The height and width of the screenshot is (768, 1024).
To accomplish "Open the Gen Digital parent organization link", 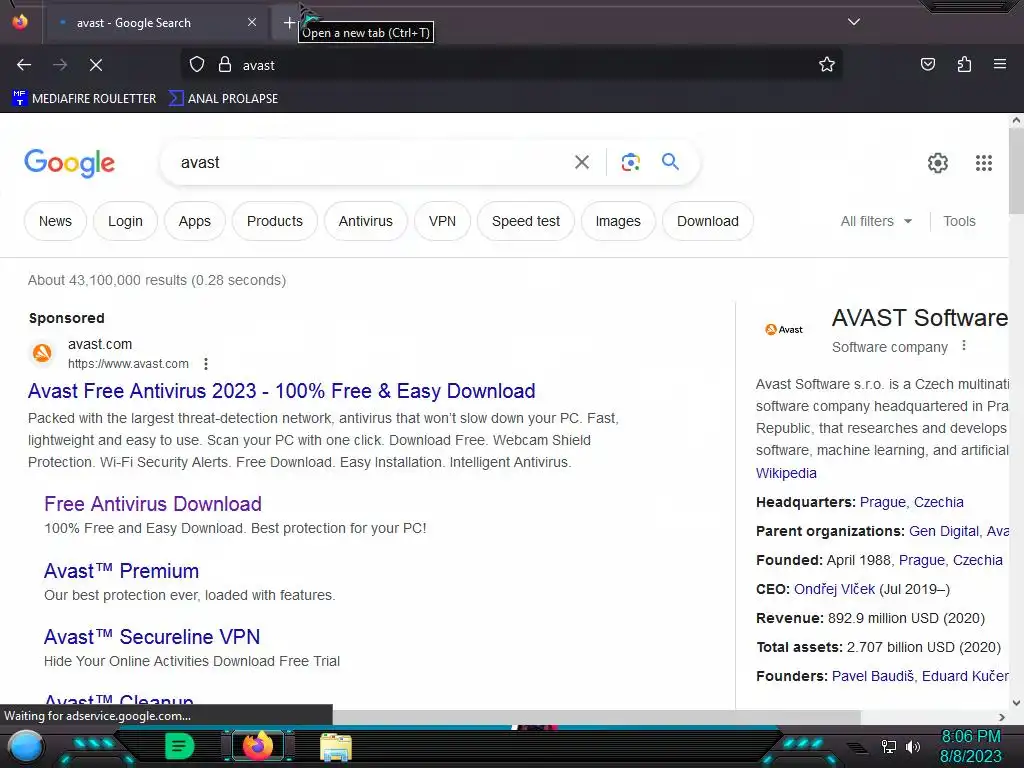I will click(944, 532).
